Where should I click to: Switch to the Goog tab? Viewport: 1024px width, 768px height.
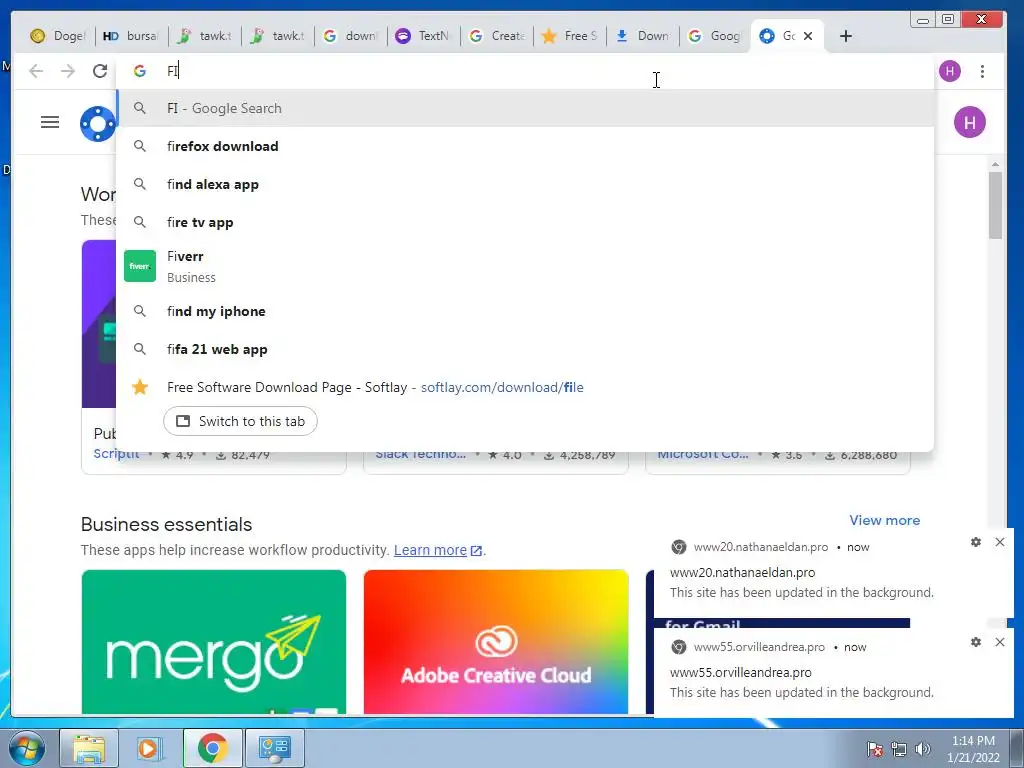(x=716, y=36)
